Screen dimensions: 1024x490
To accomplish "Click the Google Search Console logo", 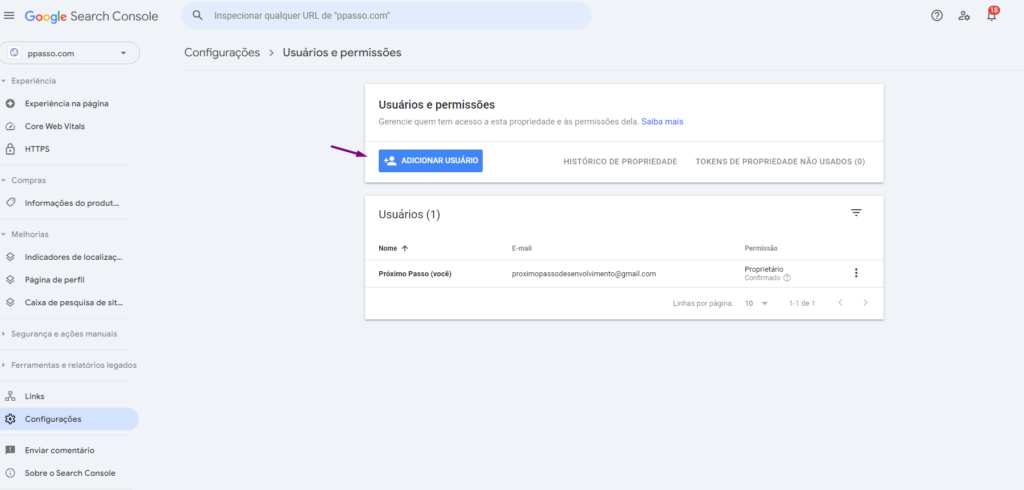I will click(91, 16).
